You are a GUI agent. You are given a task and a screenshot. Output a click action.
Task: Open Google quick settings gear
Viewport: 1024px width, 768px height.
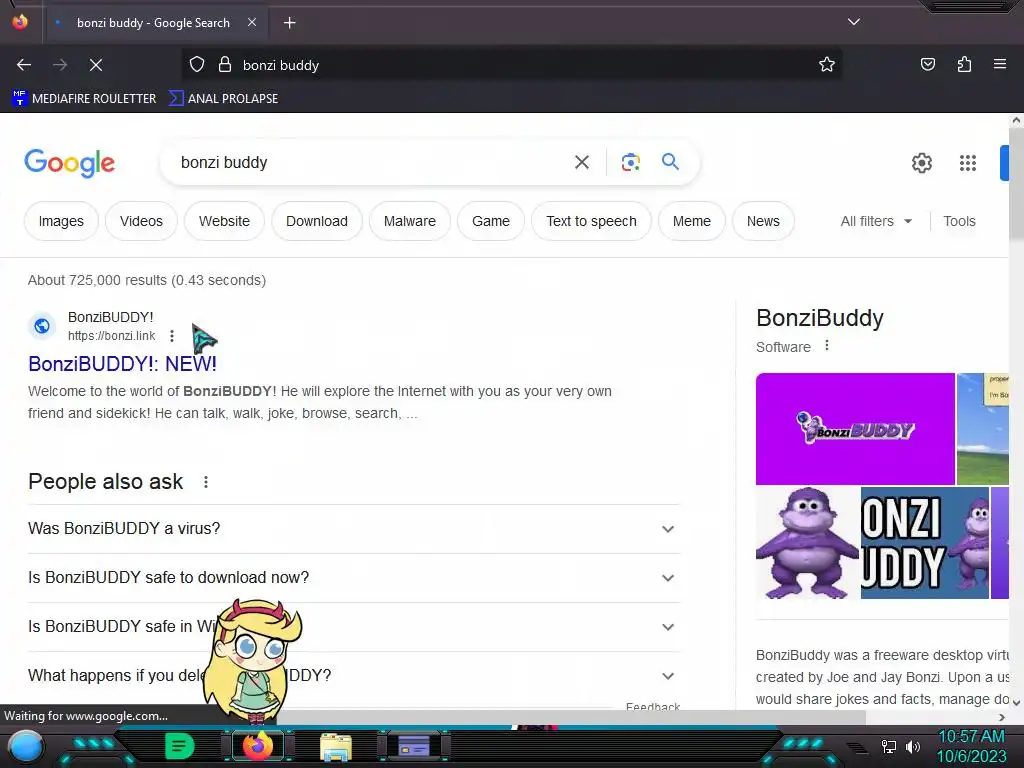(921, 163)
